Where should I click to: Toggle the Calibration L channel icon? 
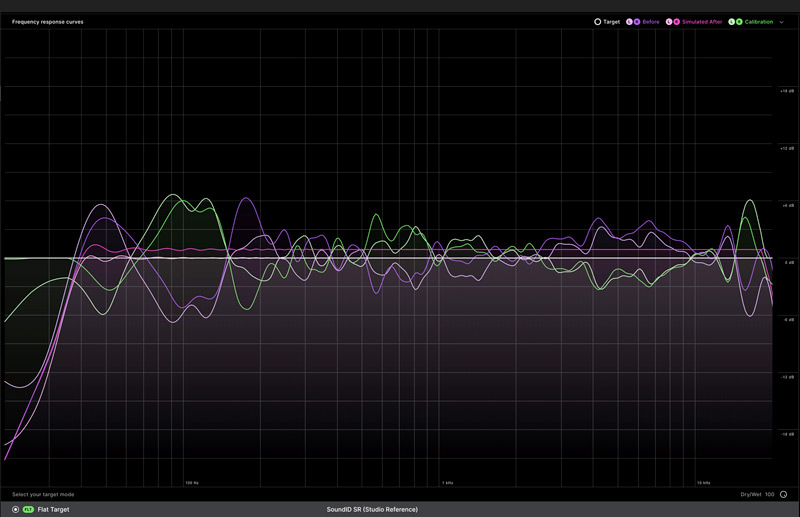(x=732, y=21)
